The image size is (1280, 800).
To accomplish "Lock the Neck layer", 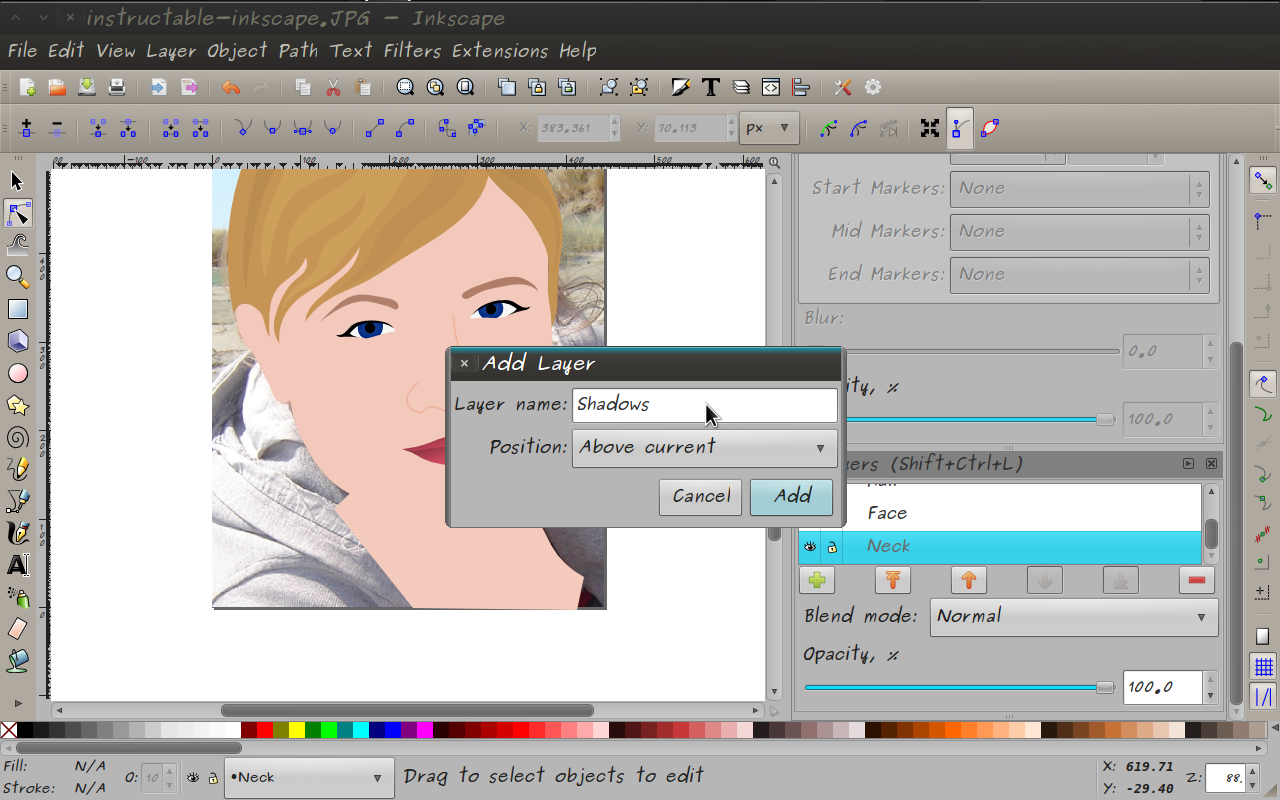I will (832, 546).
